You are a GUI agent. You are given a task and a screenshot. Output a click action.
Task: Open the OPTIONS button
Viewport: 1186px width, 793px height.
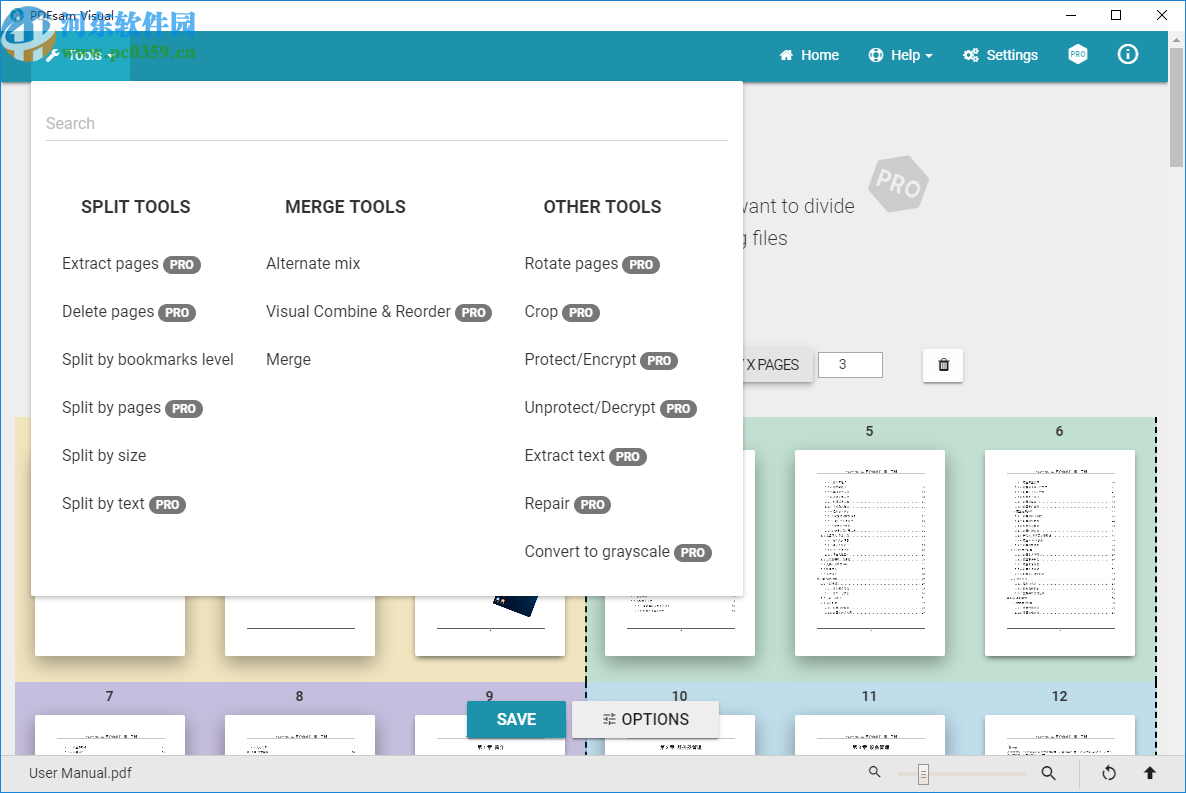click(645, 720)
